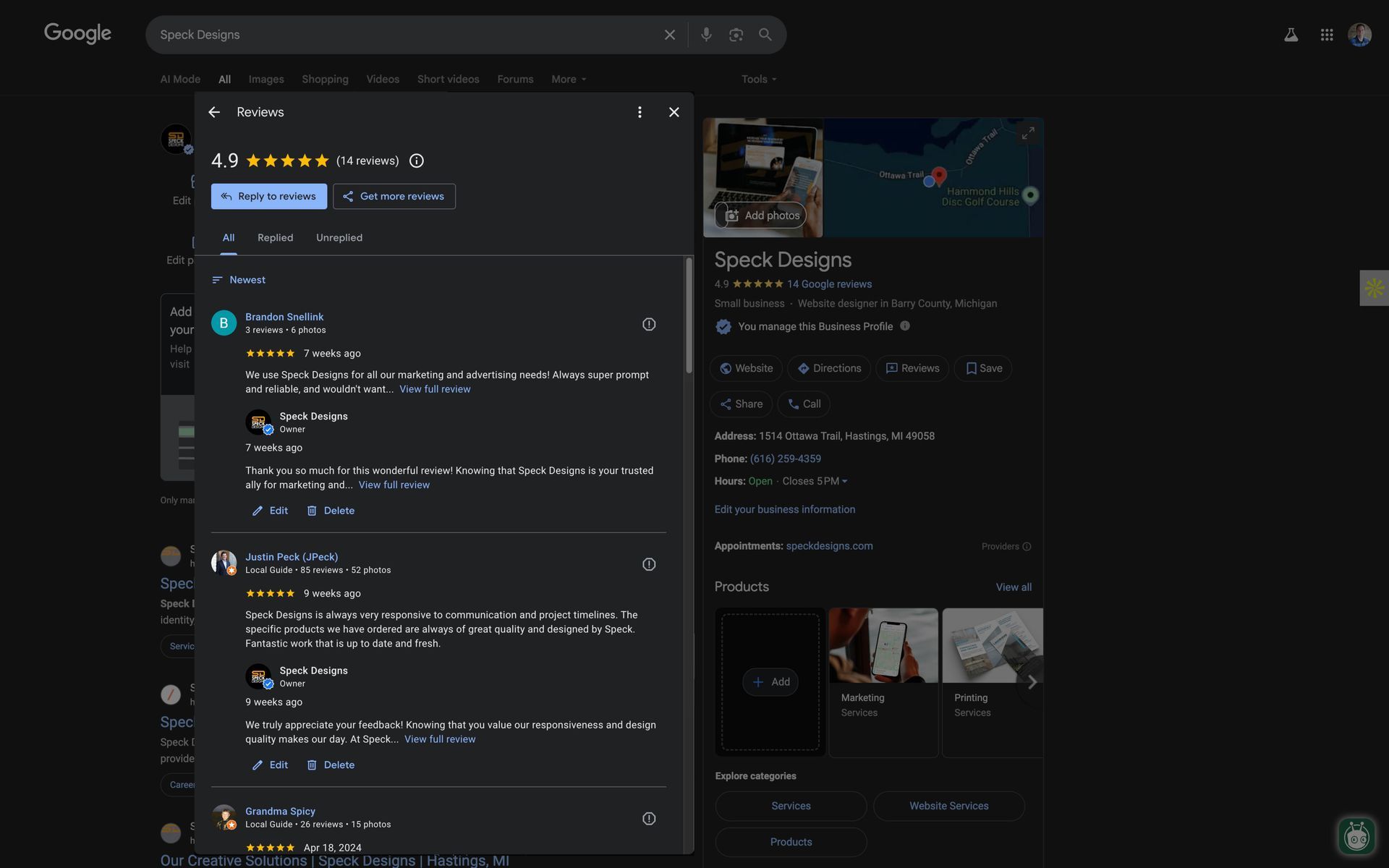Viewport: 1389px width, 868px height.
Task: Delete the owner reply to Justin Peck
Action: click(x=331, y=765)
